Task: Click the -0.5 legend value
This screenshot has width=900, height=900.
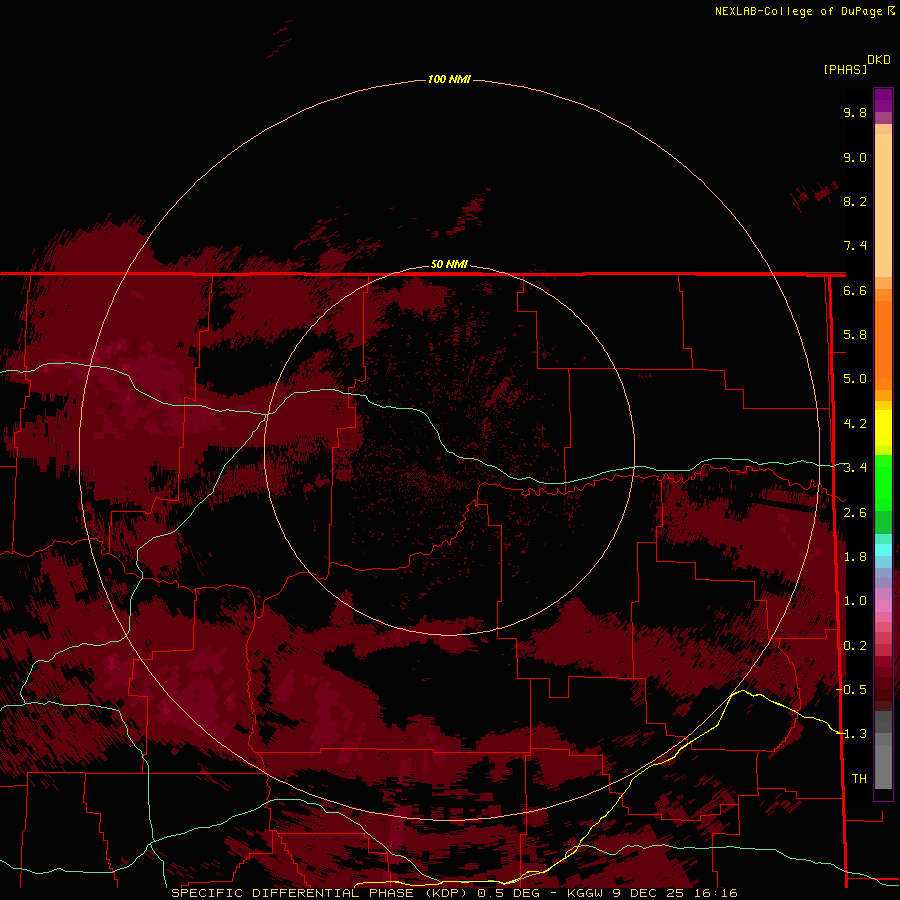Action: [852, 690]
